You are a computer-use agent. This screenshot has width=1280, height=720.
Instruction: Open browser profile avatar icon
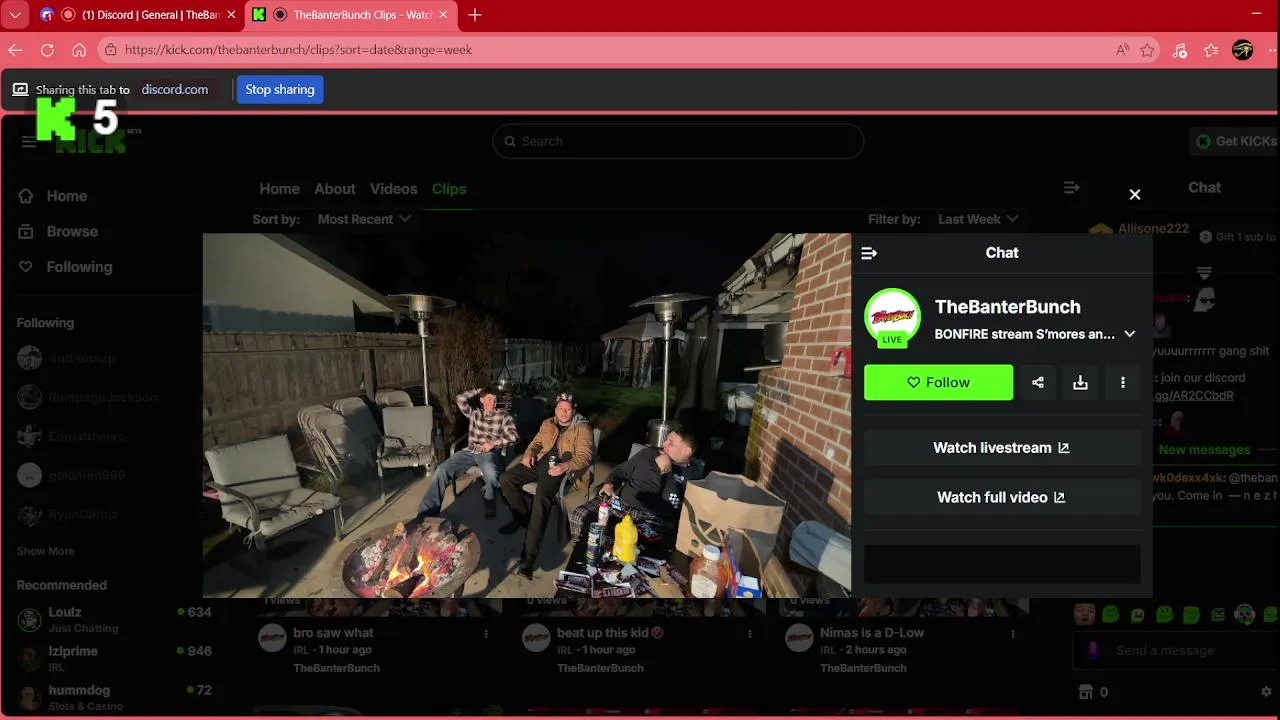coord(1243,50)
